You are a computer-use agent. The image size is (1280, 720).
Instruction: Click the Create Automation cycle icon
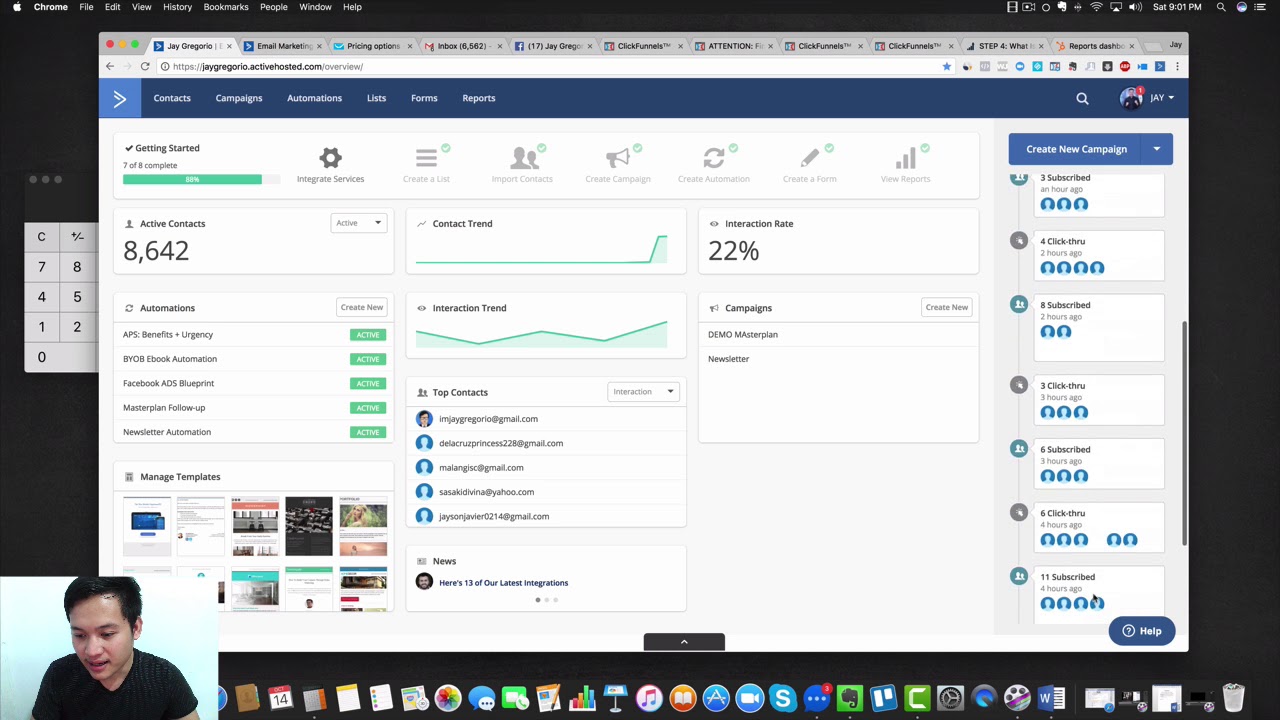(713, 158)
